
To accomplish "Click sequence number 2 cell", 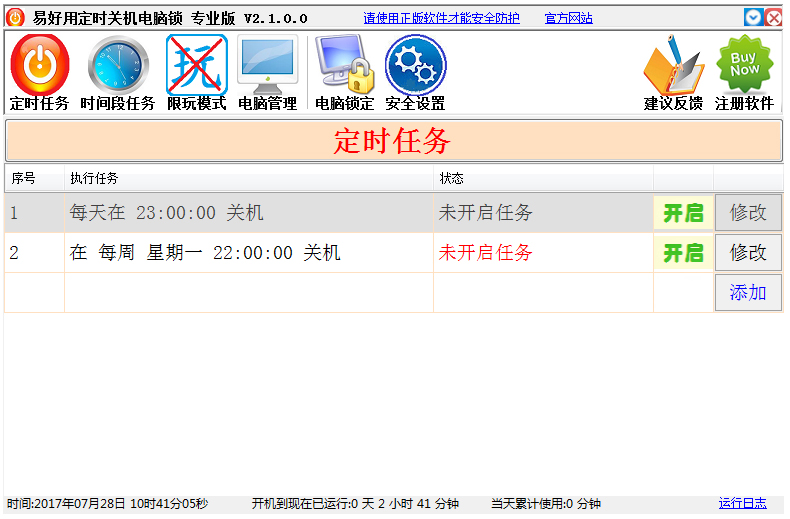I will [x=35, y=252].
